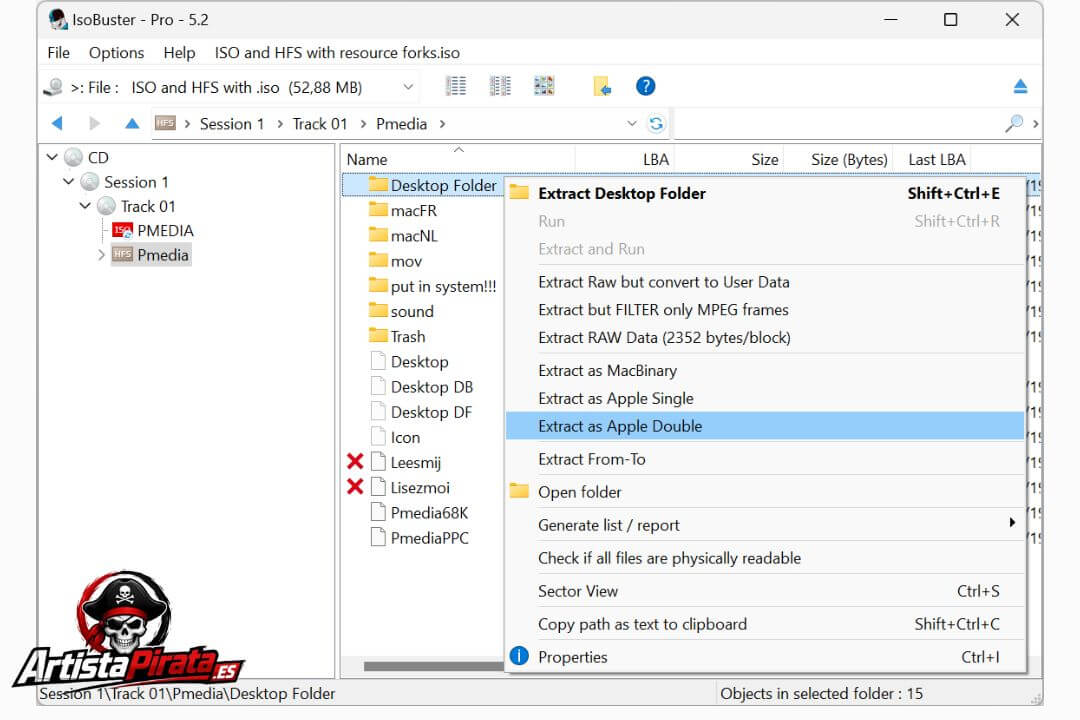This screenshot has height=720, width=1080.
Task: Click the back navigation arrow
Action: click(x=57, y=123)
